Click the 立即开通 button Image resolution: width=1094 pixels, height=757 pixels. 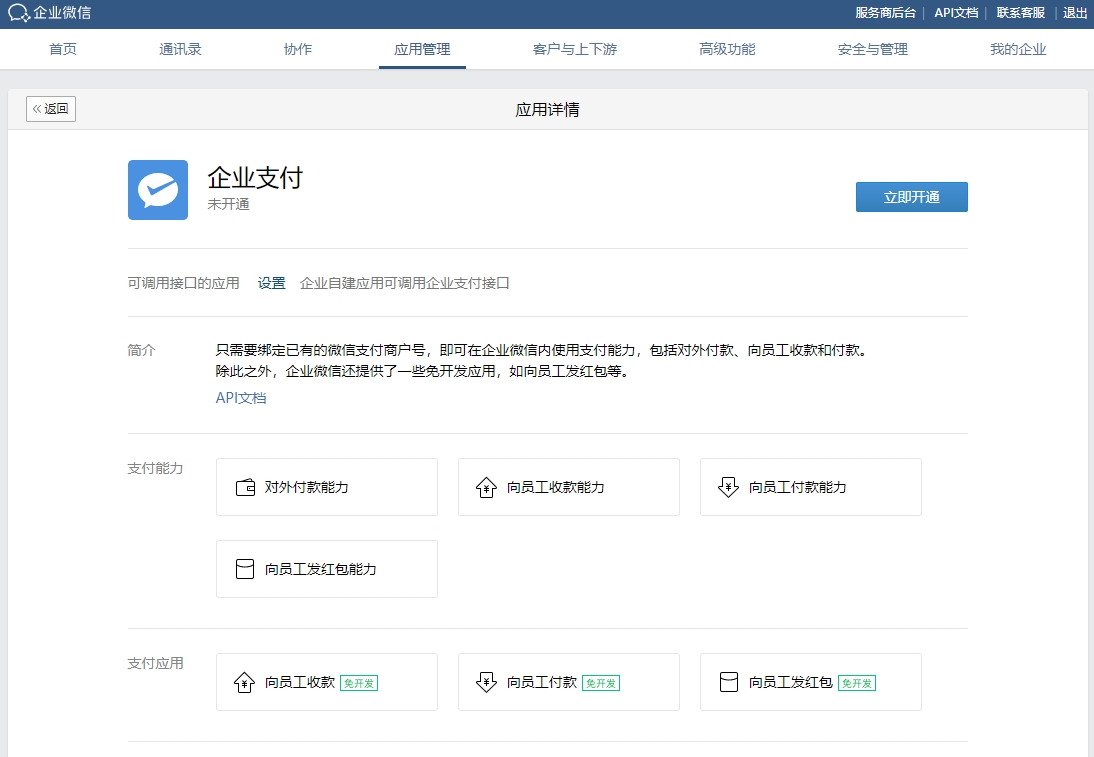pos(911,197)
